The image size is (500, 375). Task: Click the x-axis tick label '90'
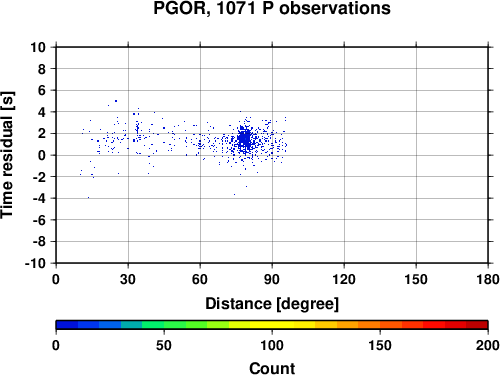pos(272,279)
